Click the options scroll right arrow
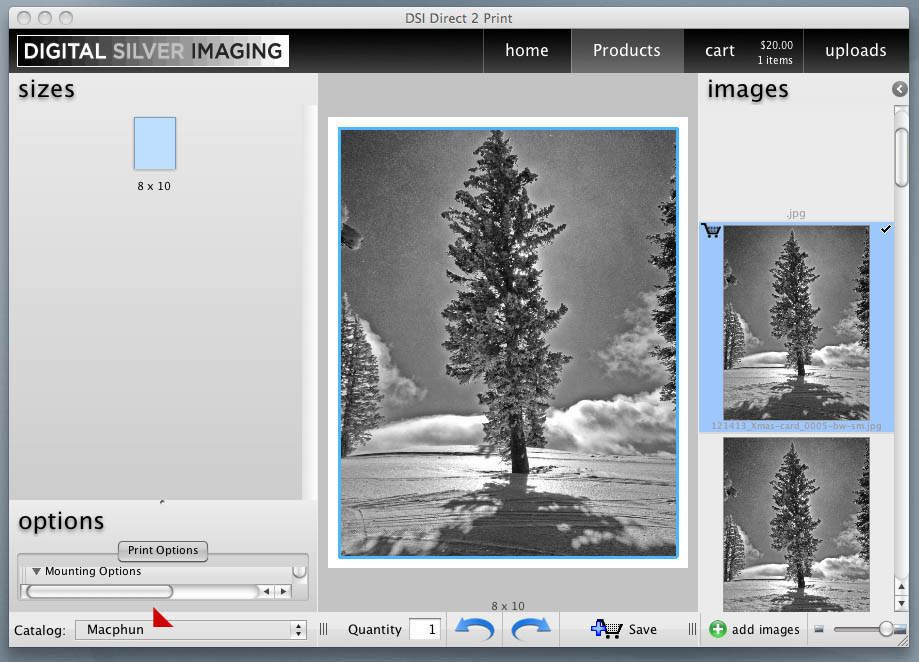Image resolution: width=919 pixels, height=662 pixels. 283,592
